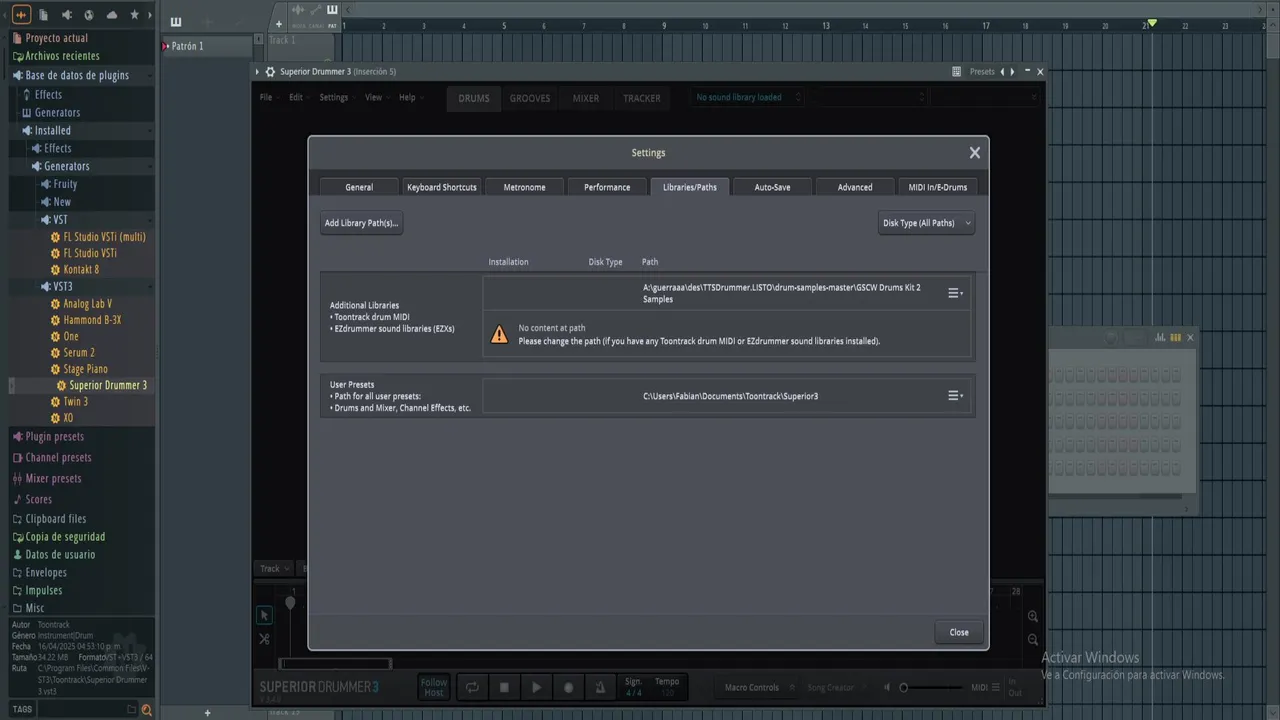Select Serum 2 in the plugin tree
This screenshot has width=1280, height=720.
tap(79, 352)
